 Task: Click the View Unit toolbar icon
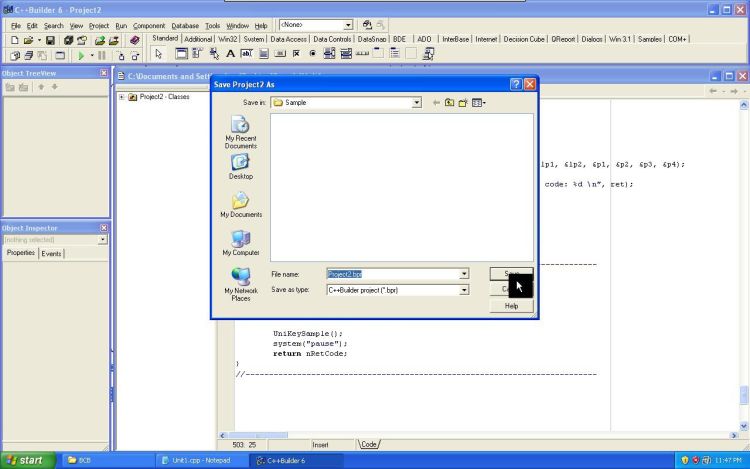(14, 55)
